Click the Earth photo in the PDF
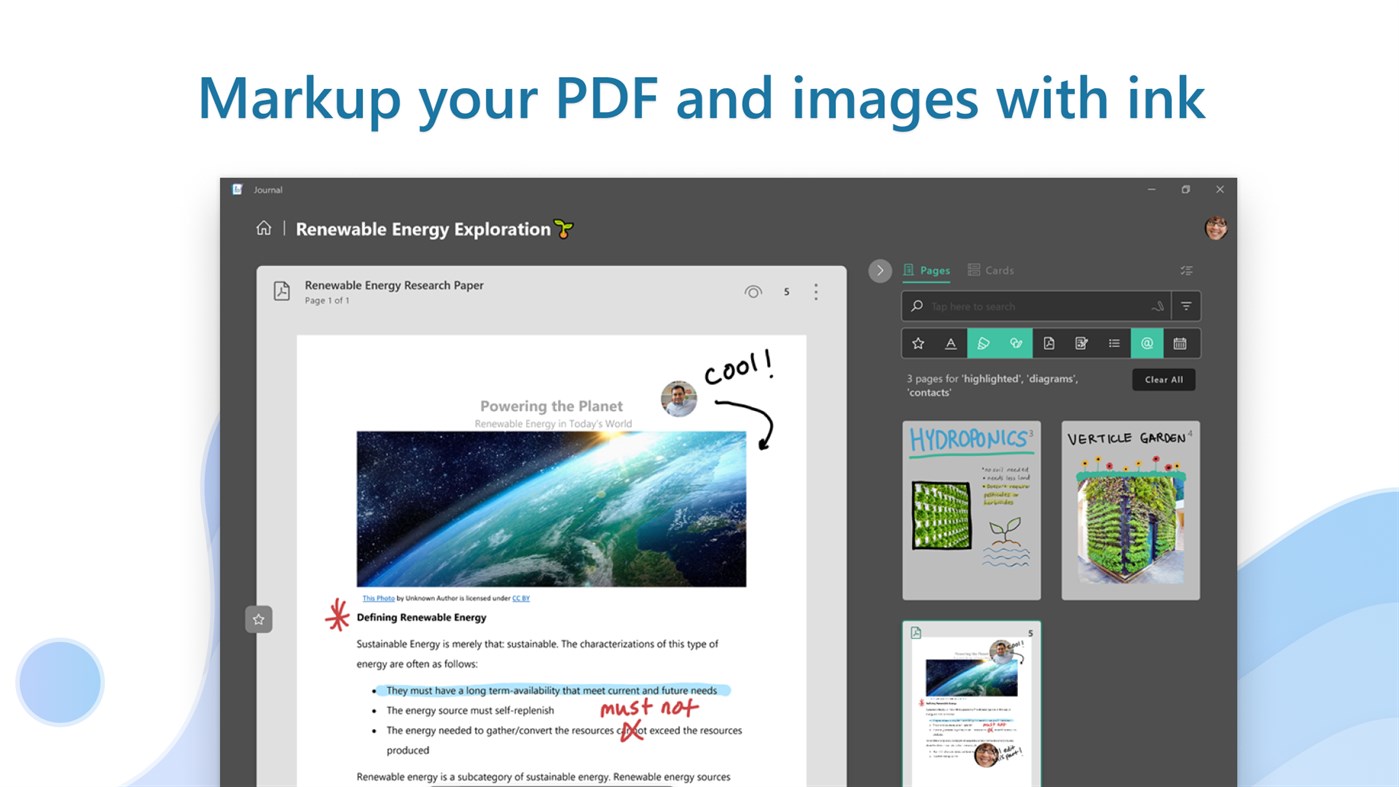The width and height of the screenshot is (1399, 787). [x=551, y=509]
